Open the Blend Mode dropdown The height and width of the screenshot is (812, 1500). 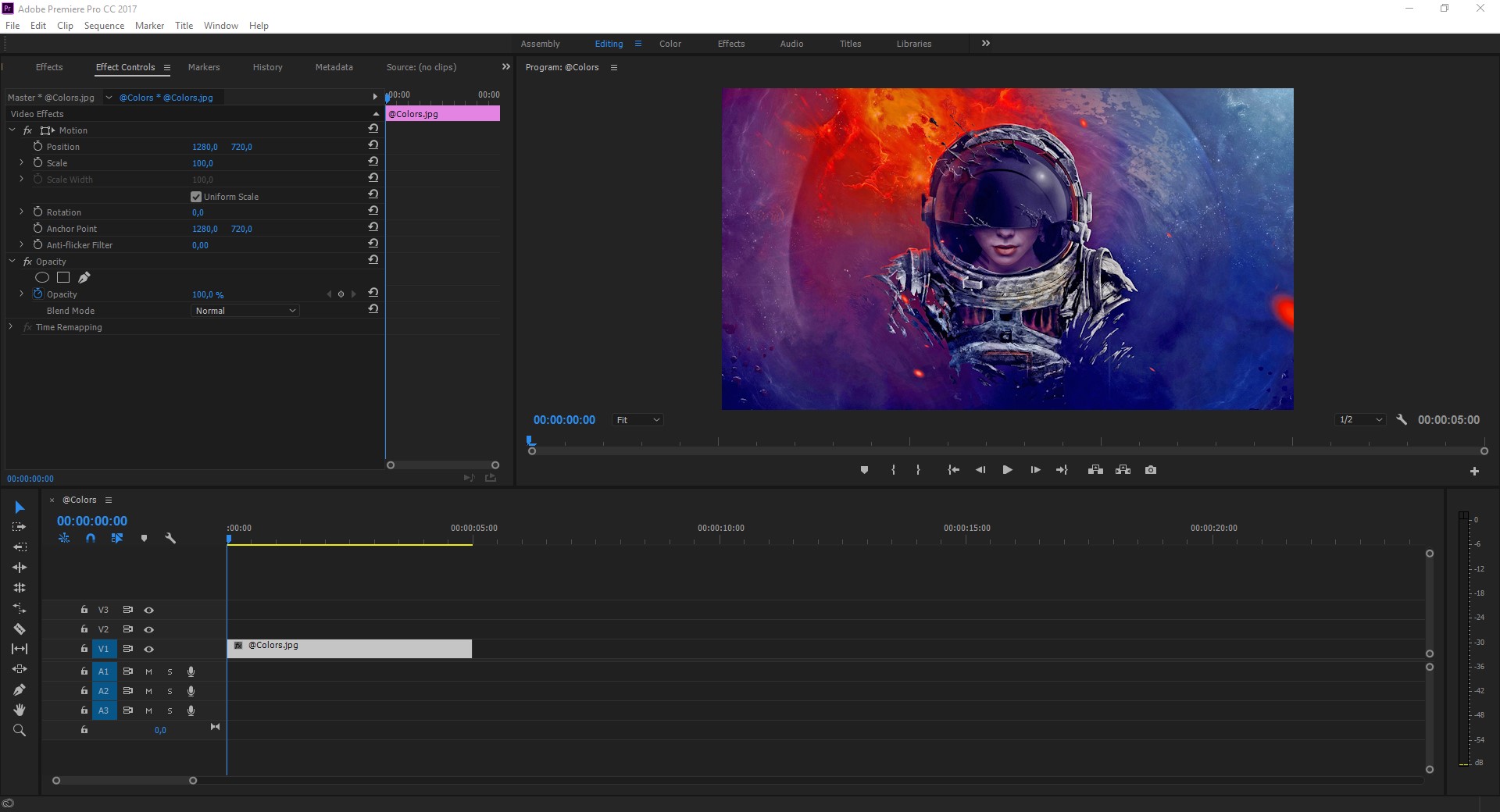click(245, 310)
